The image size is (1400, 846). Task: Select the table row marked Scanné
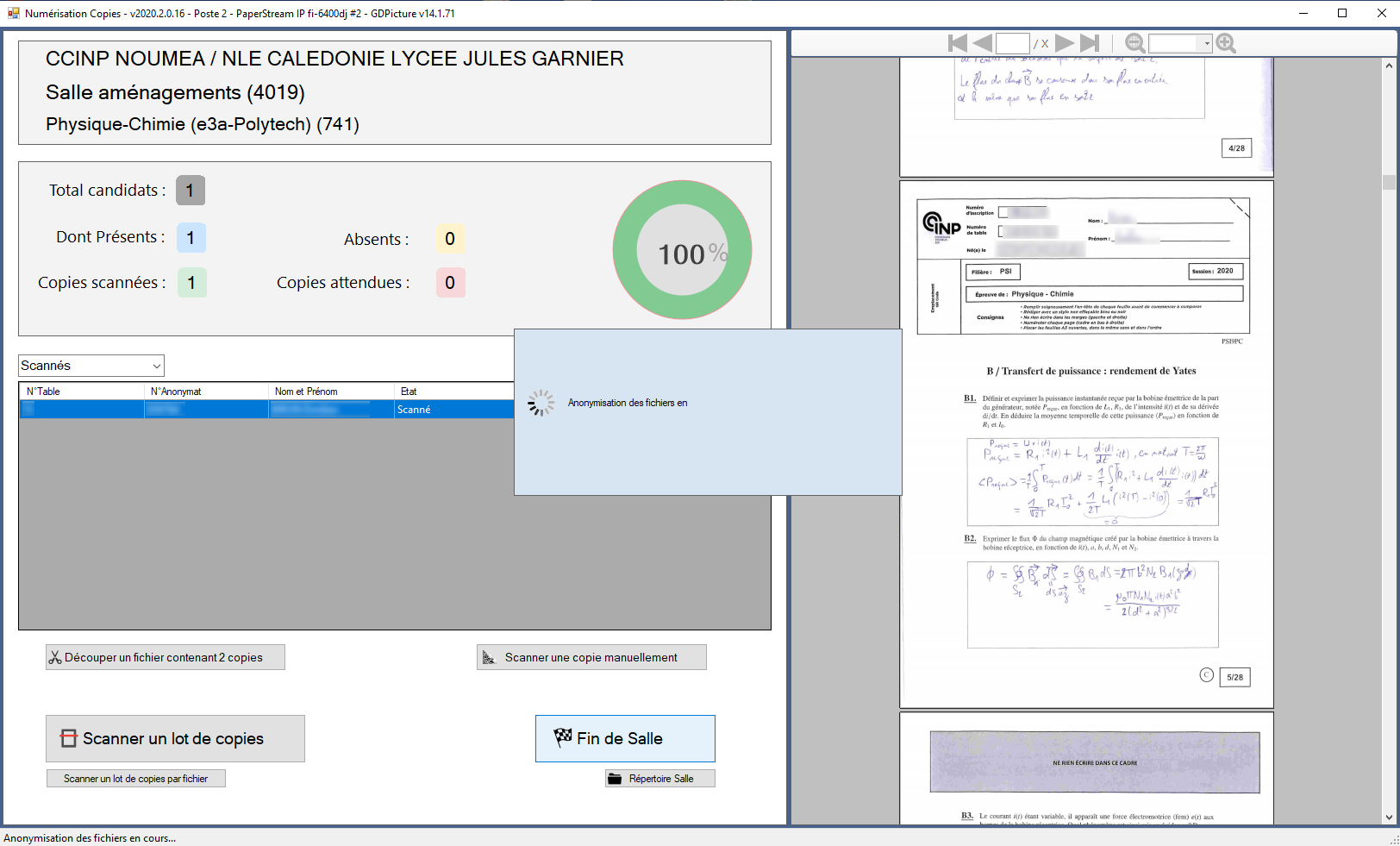pos(266,410)
